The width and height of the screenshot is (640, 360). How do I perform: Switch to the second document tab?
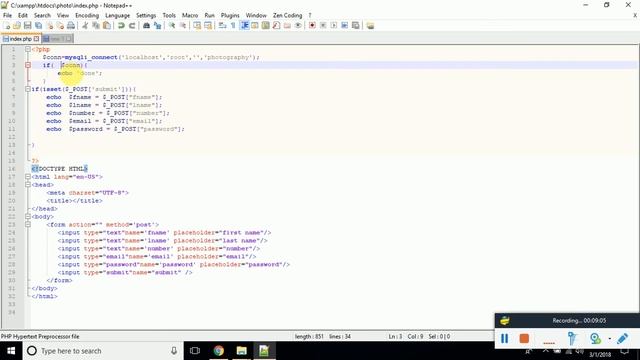(57, 39)
